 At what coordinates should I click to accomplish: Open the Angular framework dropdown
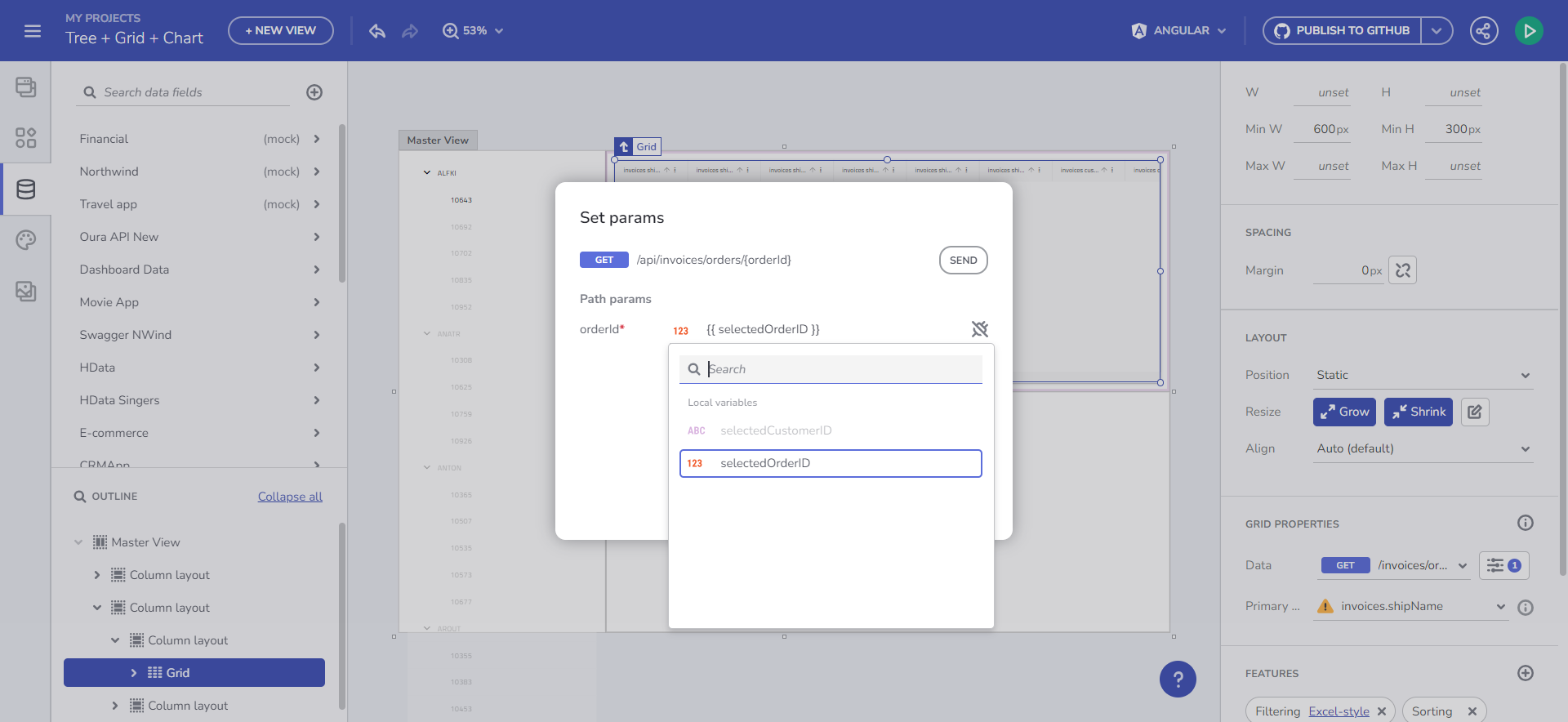tap(1179, 31)
